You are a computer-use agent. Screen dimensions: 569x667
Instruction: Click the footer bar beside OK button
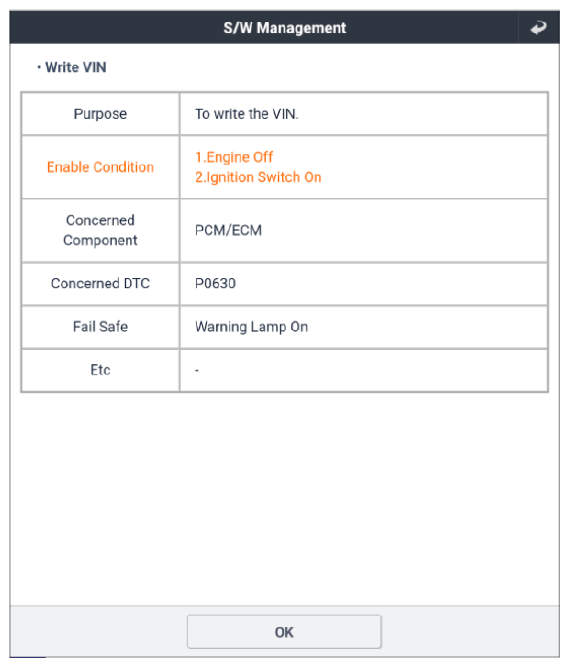(x=468, y=631)
